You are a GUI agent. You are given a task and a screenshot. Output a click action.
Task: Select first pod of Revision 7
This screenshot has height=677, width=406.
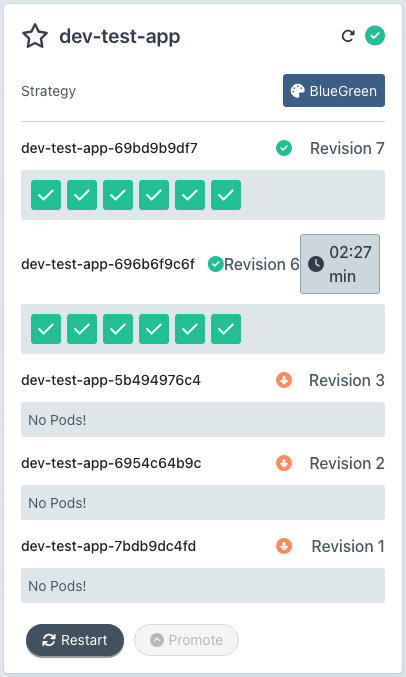[46, 195]
